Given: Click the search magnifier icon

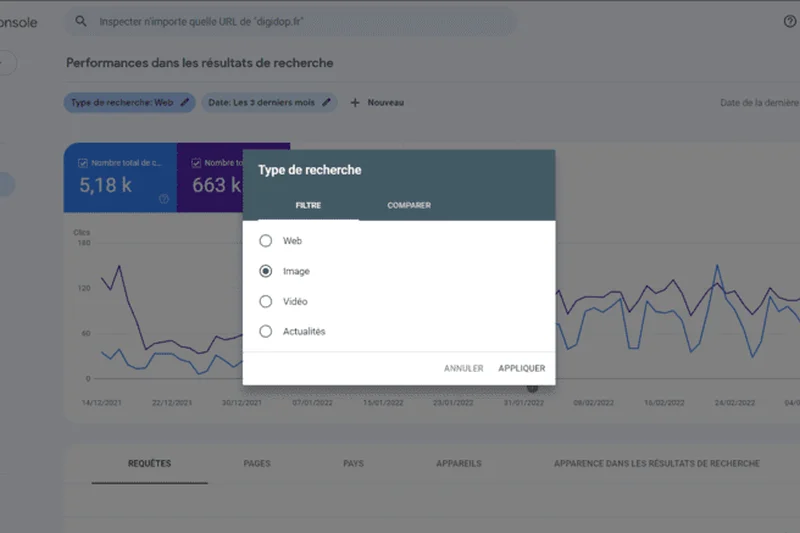Looking at the screenshot, I should pyautogui.click(x=81, y=21).
